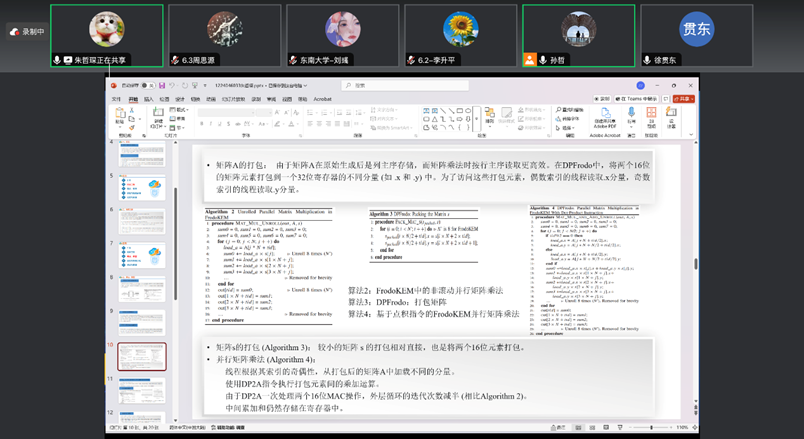This screenshot has width=804, height=439.
Task: Click the recording cloud indicator icon
Action: [14, 32]
